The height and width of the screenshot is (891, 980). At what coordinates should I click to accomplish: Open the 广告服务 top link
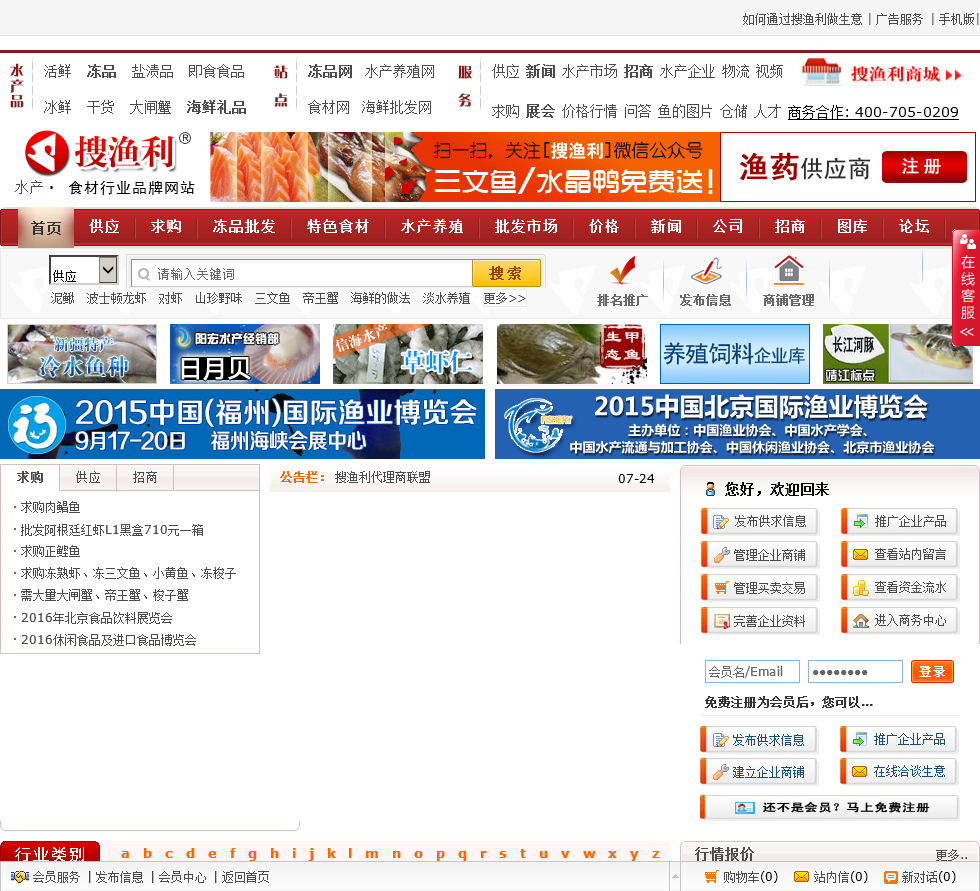click(899, 19)
